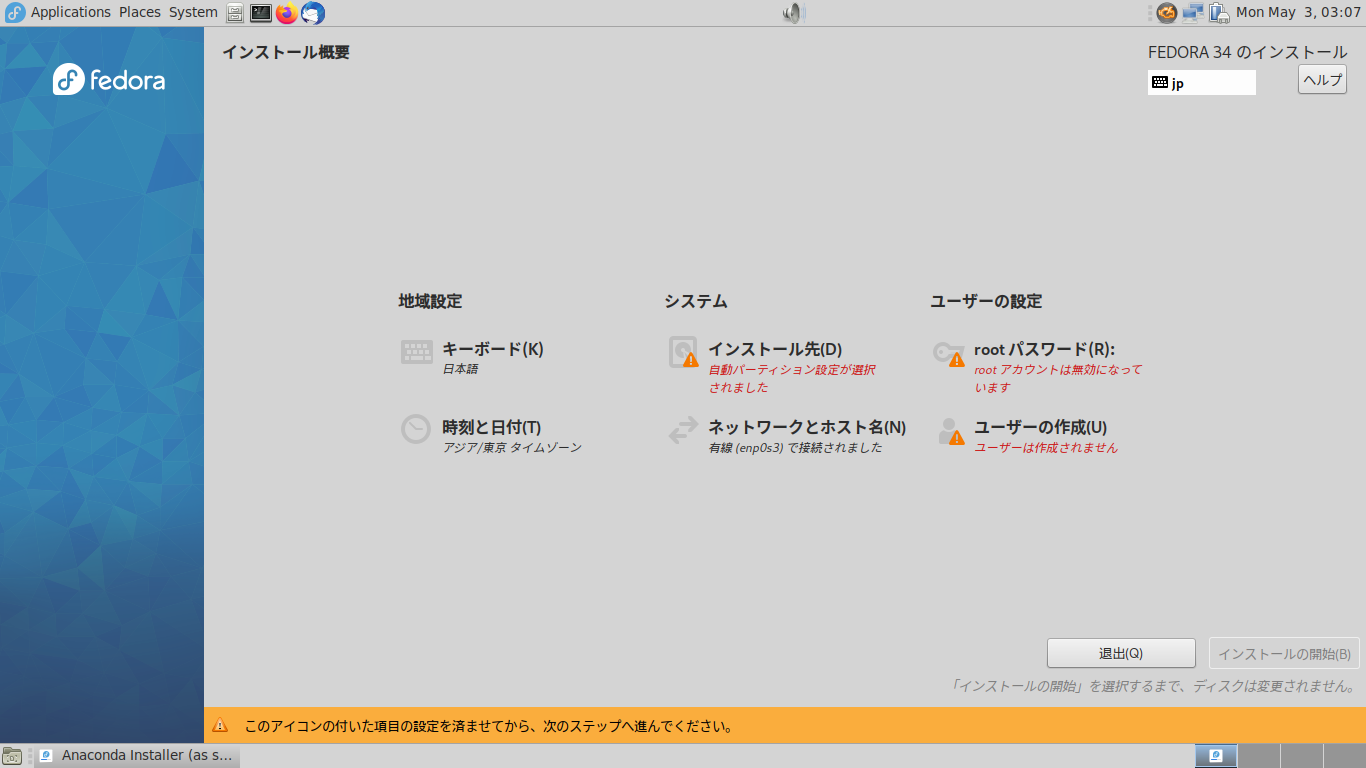Click the インストール概要 page title
1366x768 pixels.
pos(286,52)
